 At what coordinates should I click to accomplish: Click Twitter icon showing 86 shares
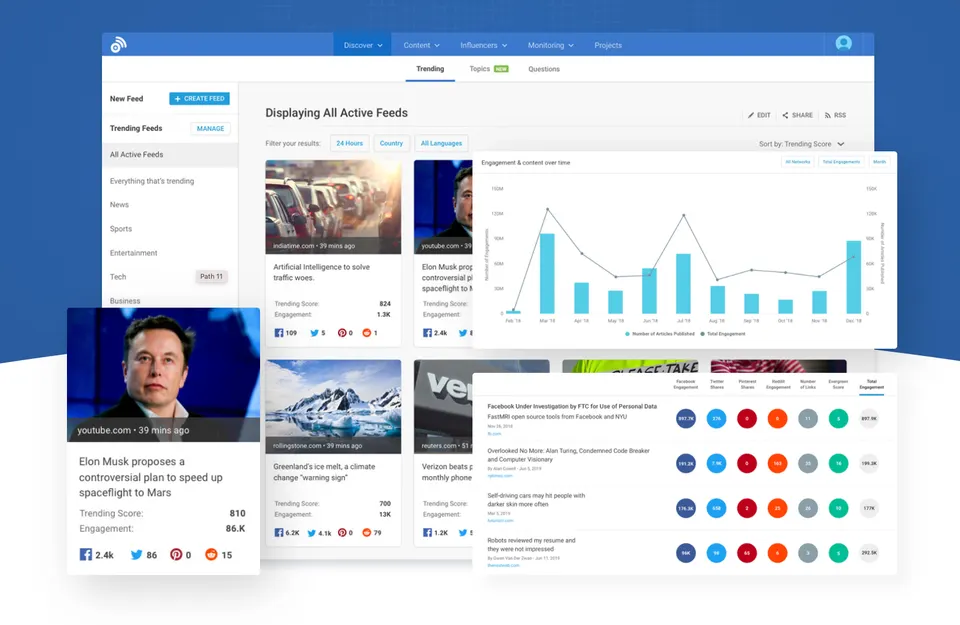pyautogui.click(x=136, y=555)
